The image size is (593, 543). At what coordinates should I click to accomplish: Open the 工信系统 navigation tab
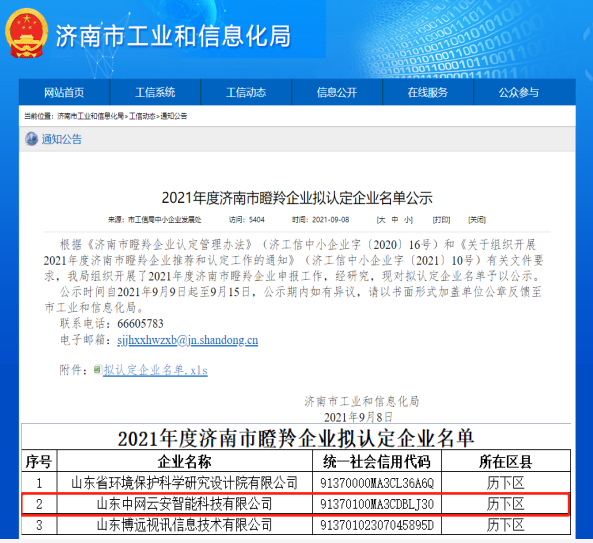pos(155,92)
